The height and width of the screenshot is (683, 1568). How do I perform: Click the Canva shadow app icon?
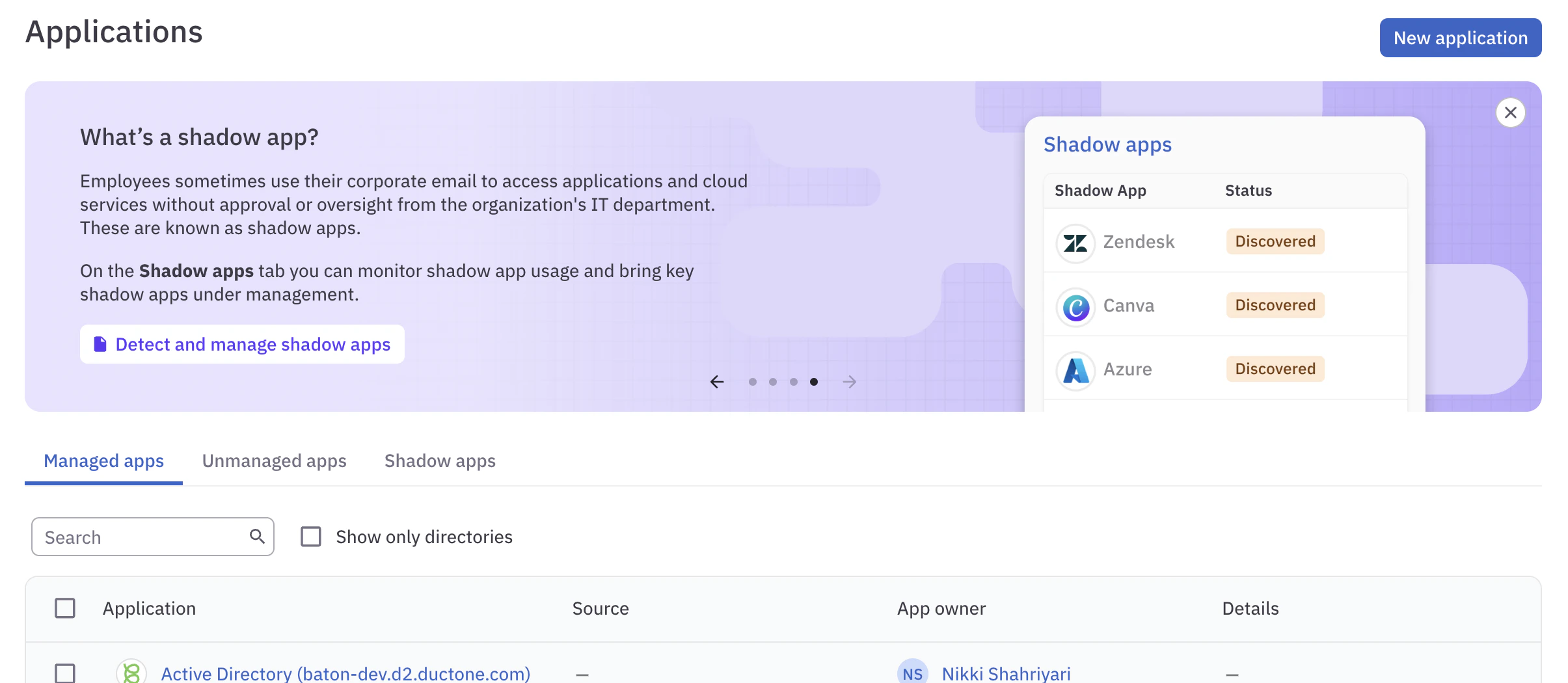tap(1075, 306)
